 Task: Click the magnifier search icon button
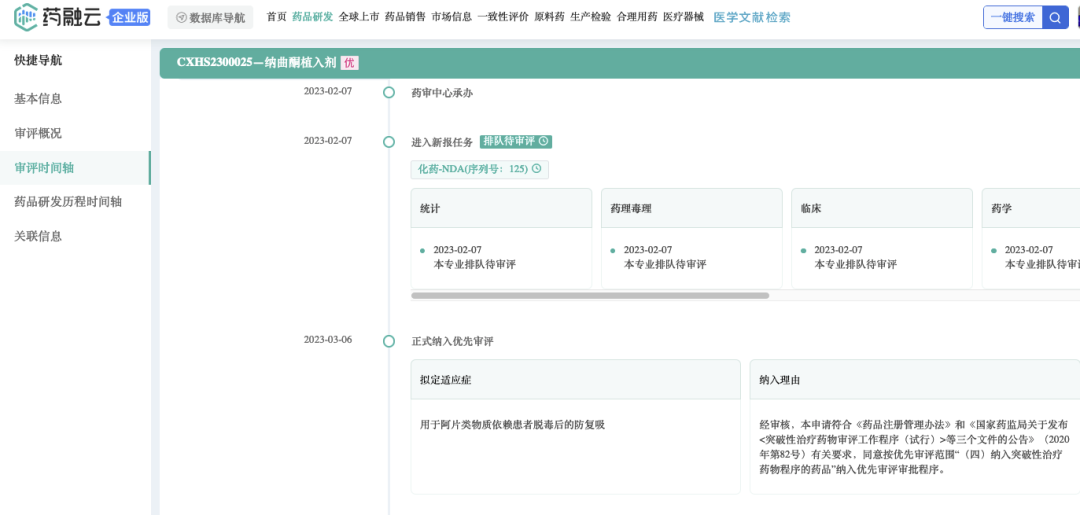(x=1055, y=17)
